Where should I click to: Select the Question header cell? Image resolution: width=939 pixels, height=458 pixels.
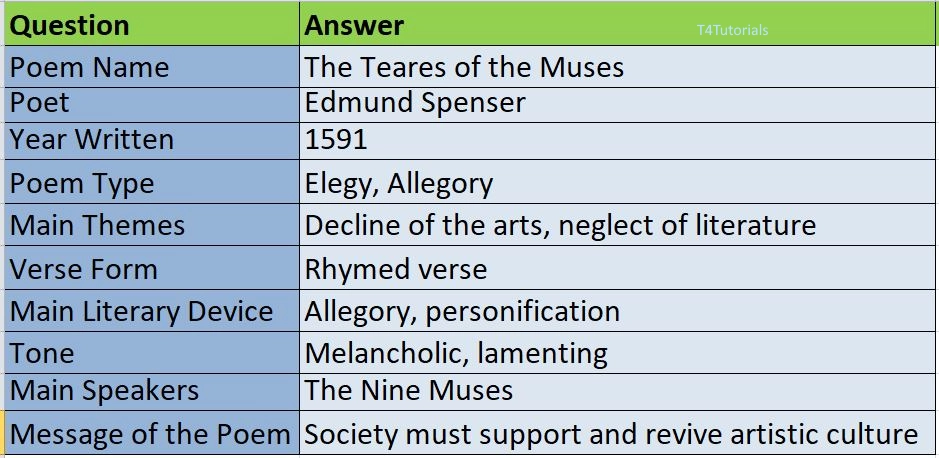[152, 25]
